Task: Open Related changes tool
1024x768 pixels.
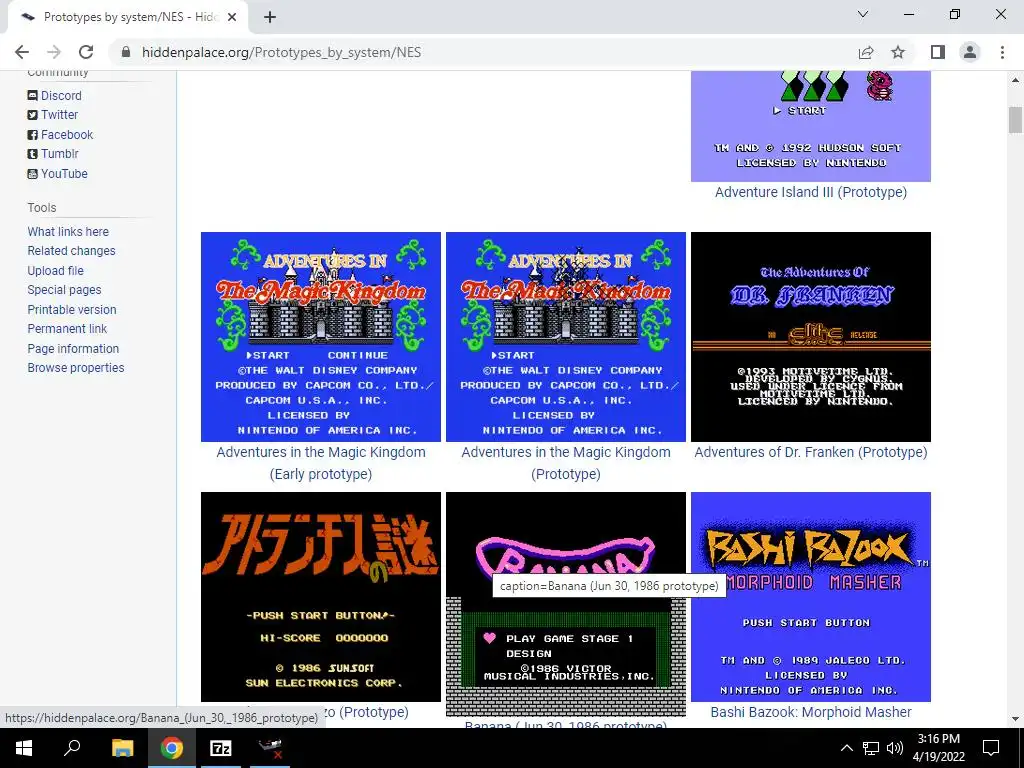Action: click(71, 251)
